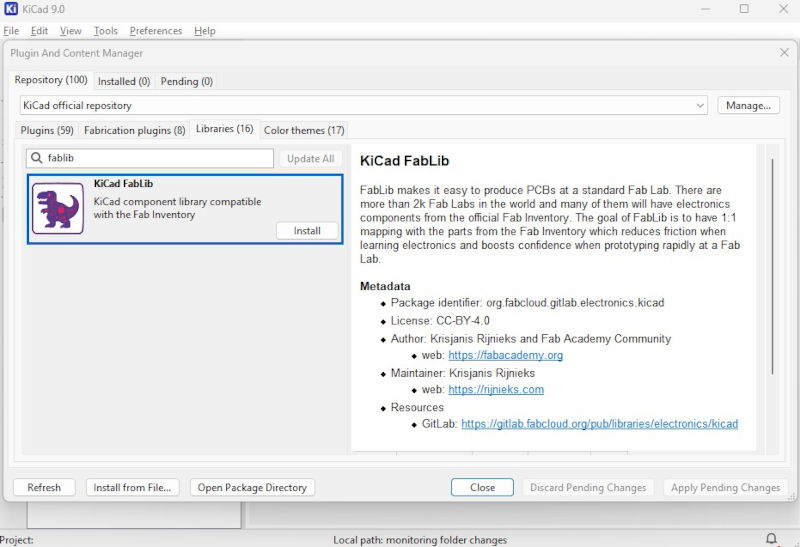Click the magnifier icon in search box

(37, 158)
